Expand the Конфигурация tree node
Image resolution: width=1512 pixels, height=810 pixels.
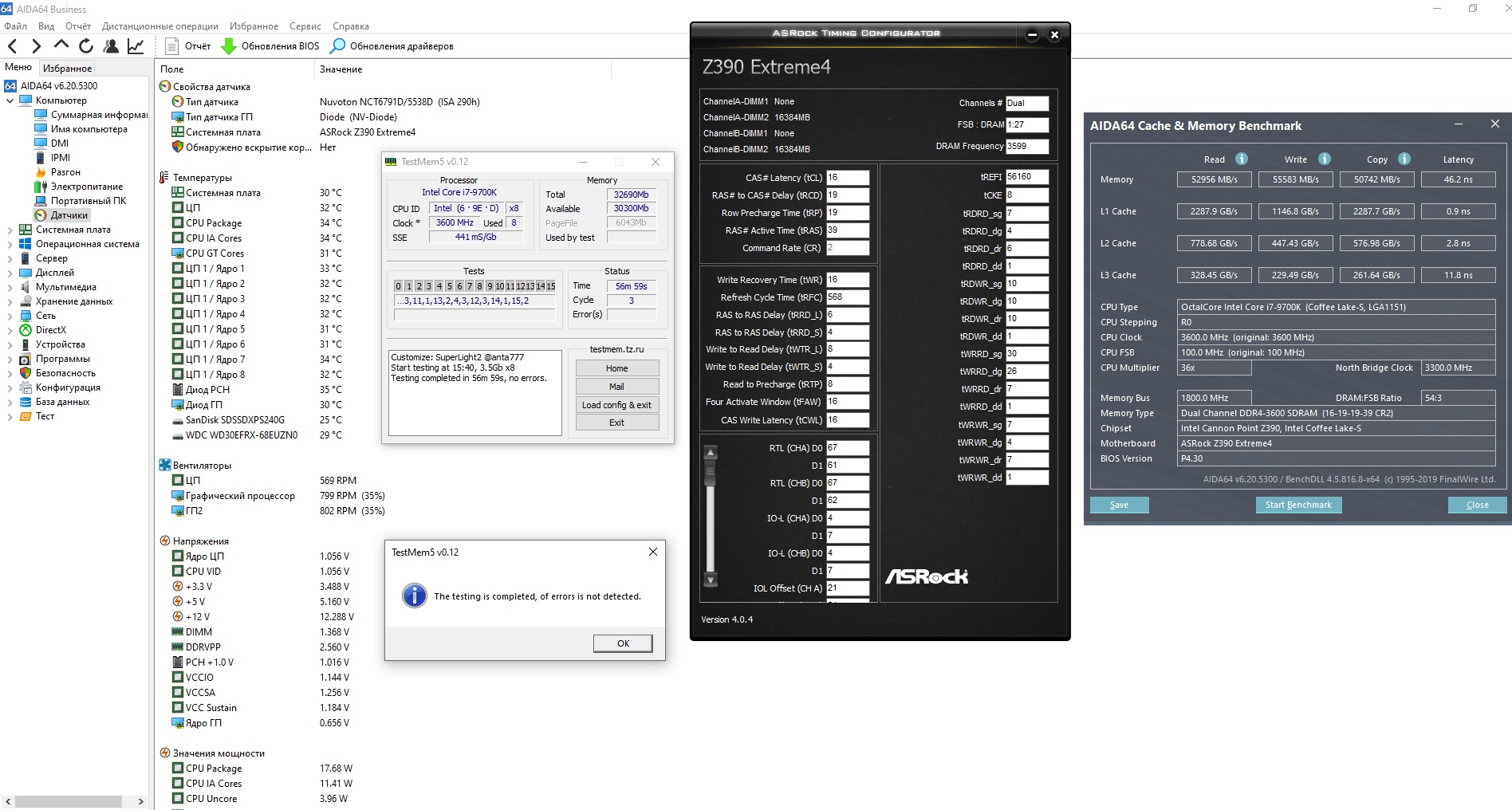coord(10,387)
